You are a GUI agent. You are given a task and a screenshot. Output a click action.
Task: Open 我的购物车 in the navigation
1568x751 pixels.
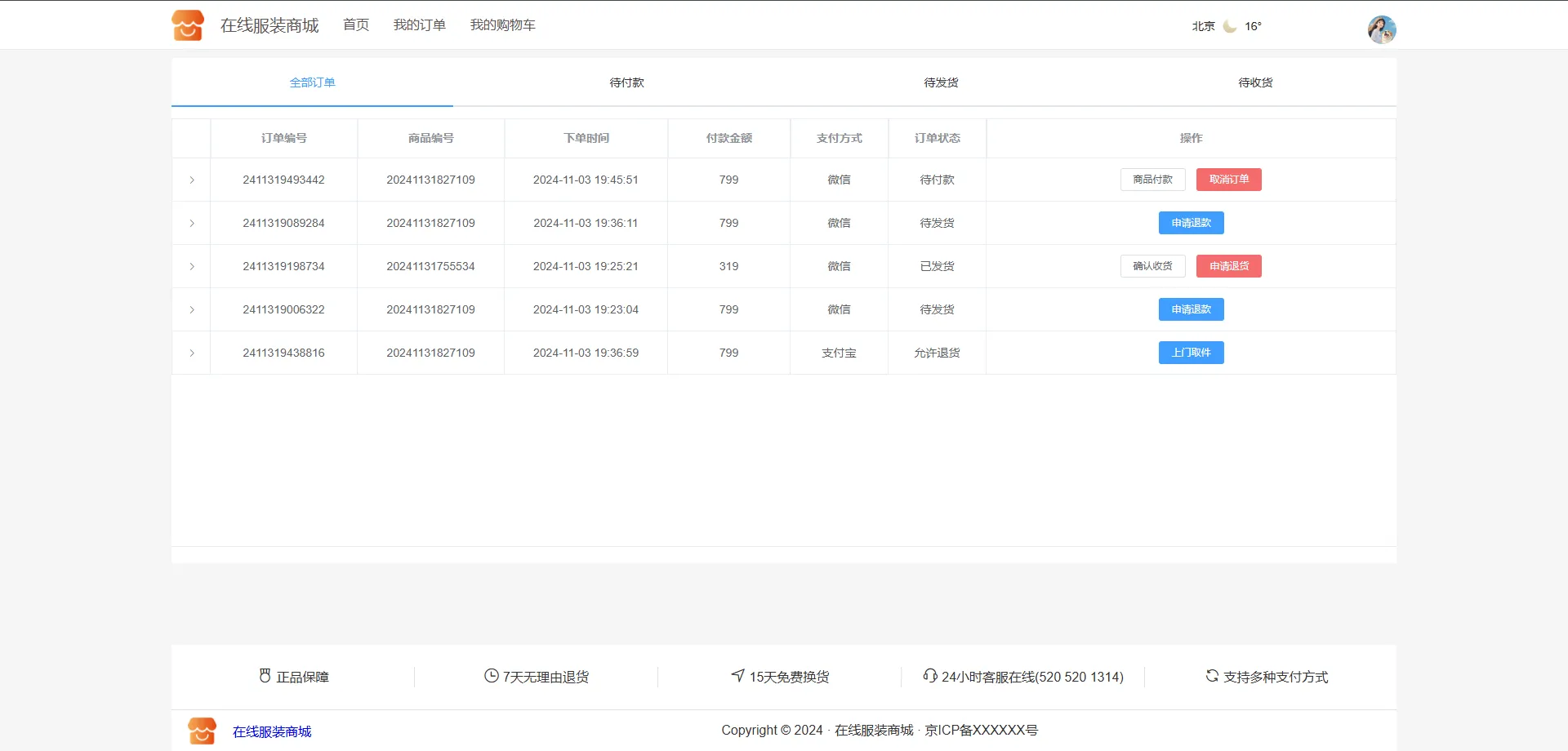[502, 25]
